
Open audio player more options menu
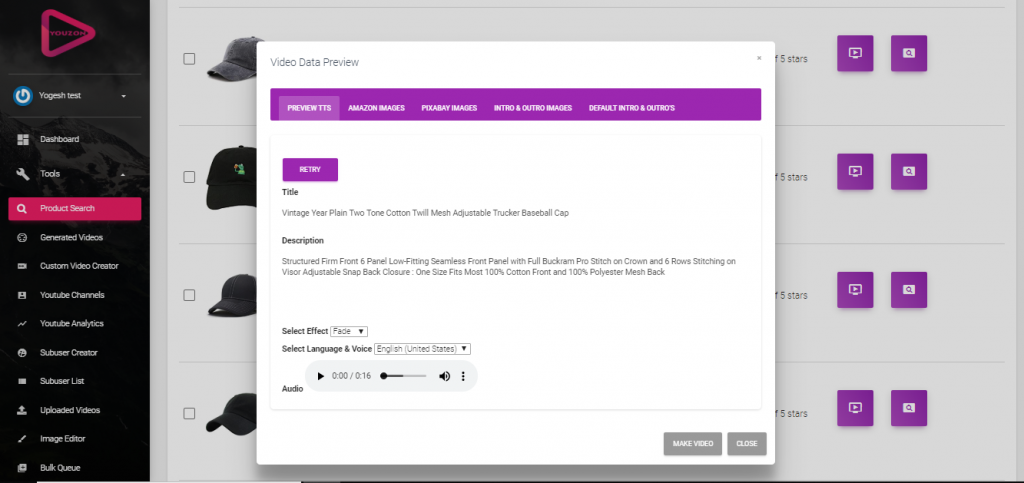[463, 376]
